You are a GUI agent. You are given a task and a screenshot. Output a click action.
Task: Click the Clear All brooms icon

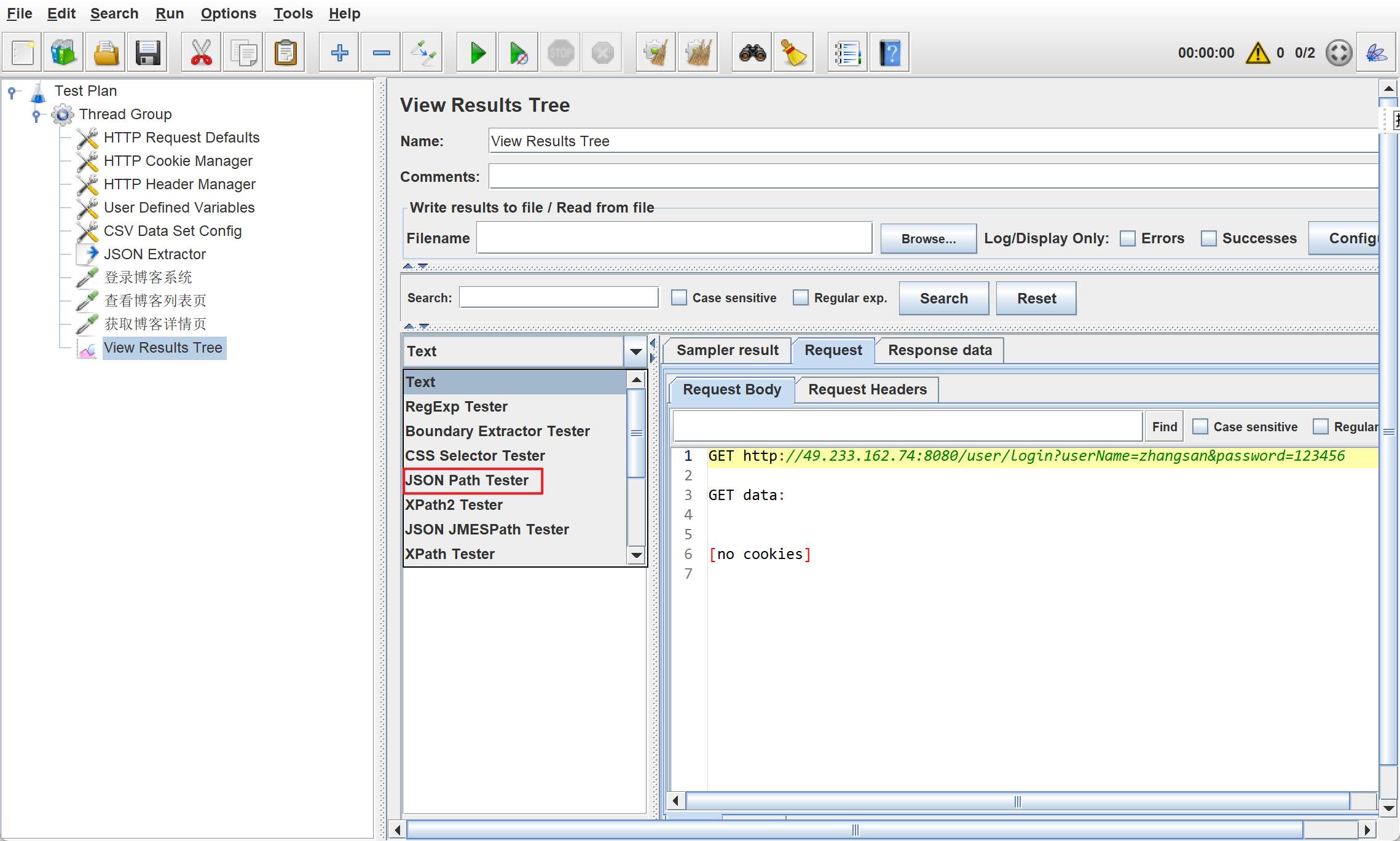pos(698,53)
